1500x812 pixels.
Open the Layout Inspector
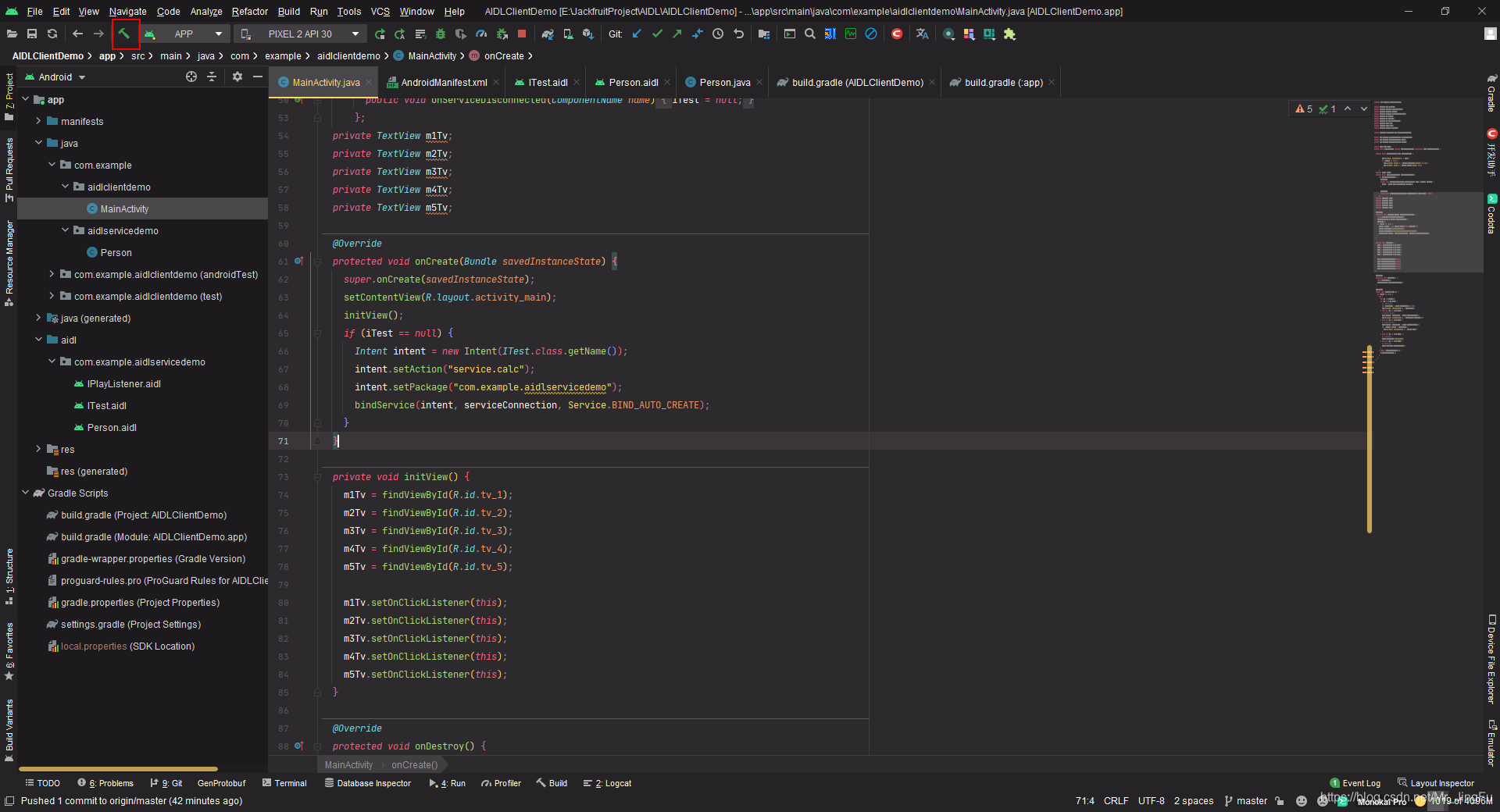1436,783
